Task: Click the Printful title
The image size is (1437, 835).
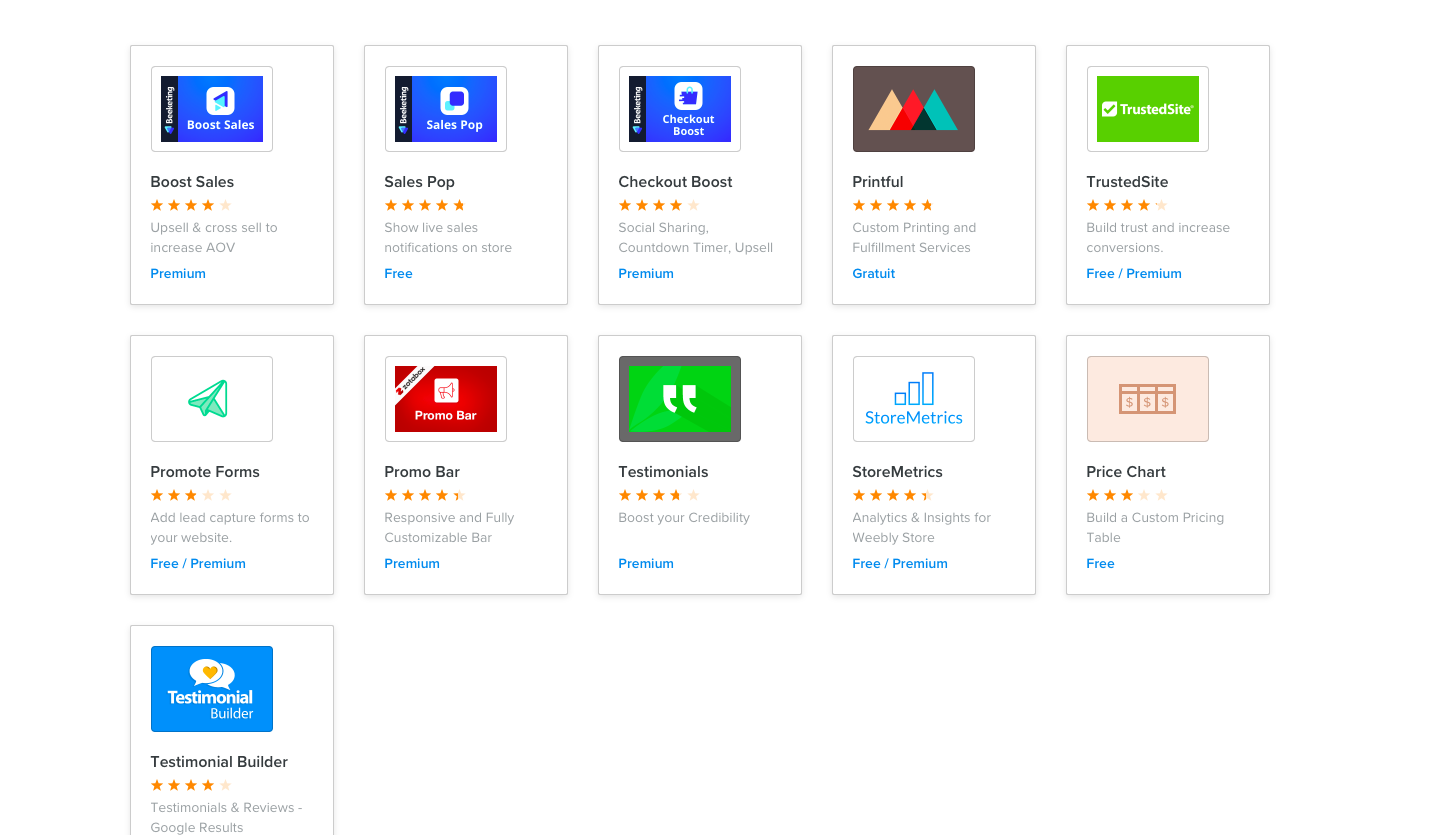Action: point(878,182)
